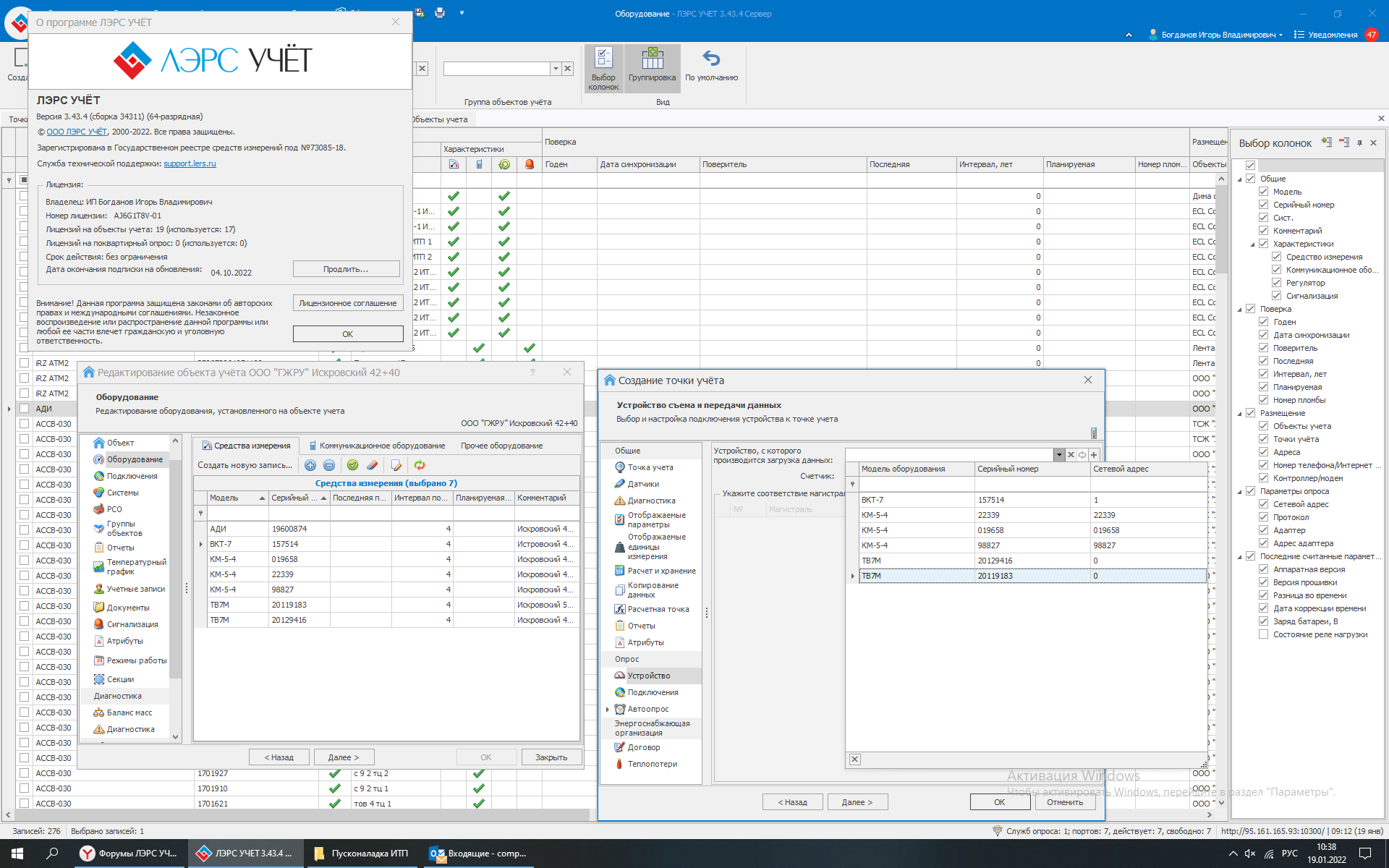Expand Автоопрос tree item
1389x868 pixels.
coord(607,710)
